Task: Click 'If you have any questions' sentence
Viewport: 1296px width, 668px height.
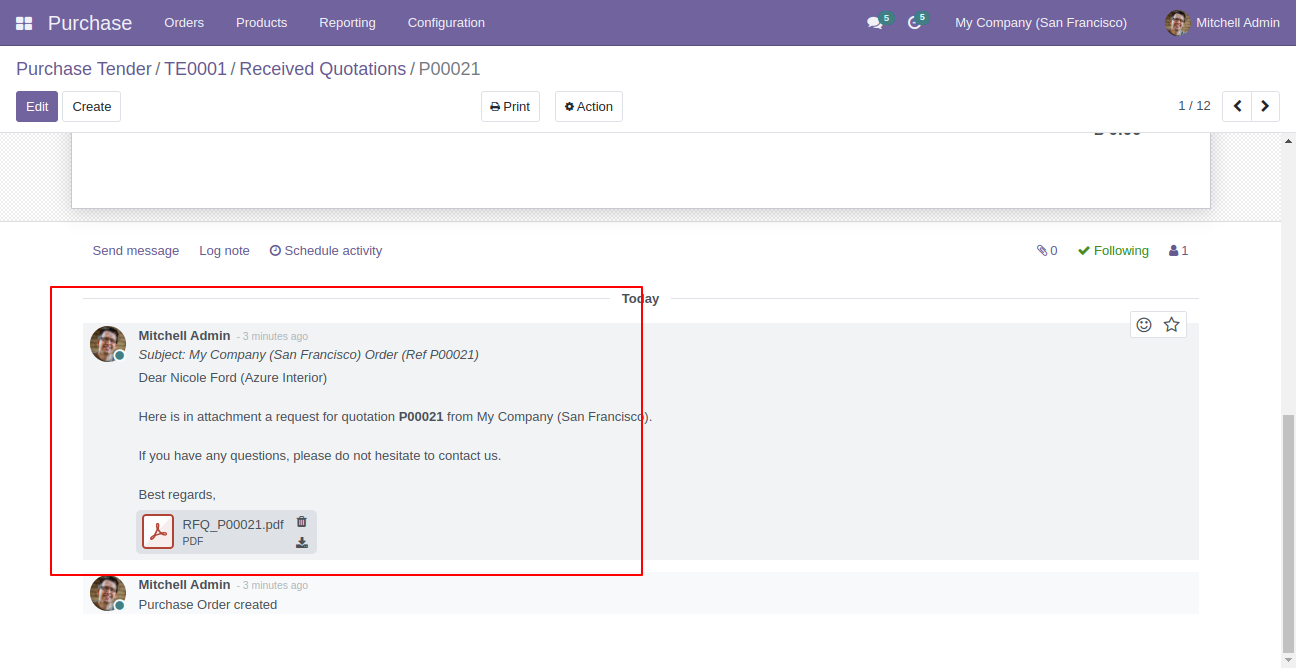Action: pos(320,456)
